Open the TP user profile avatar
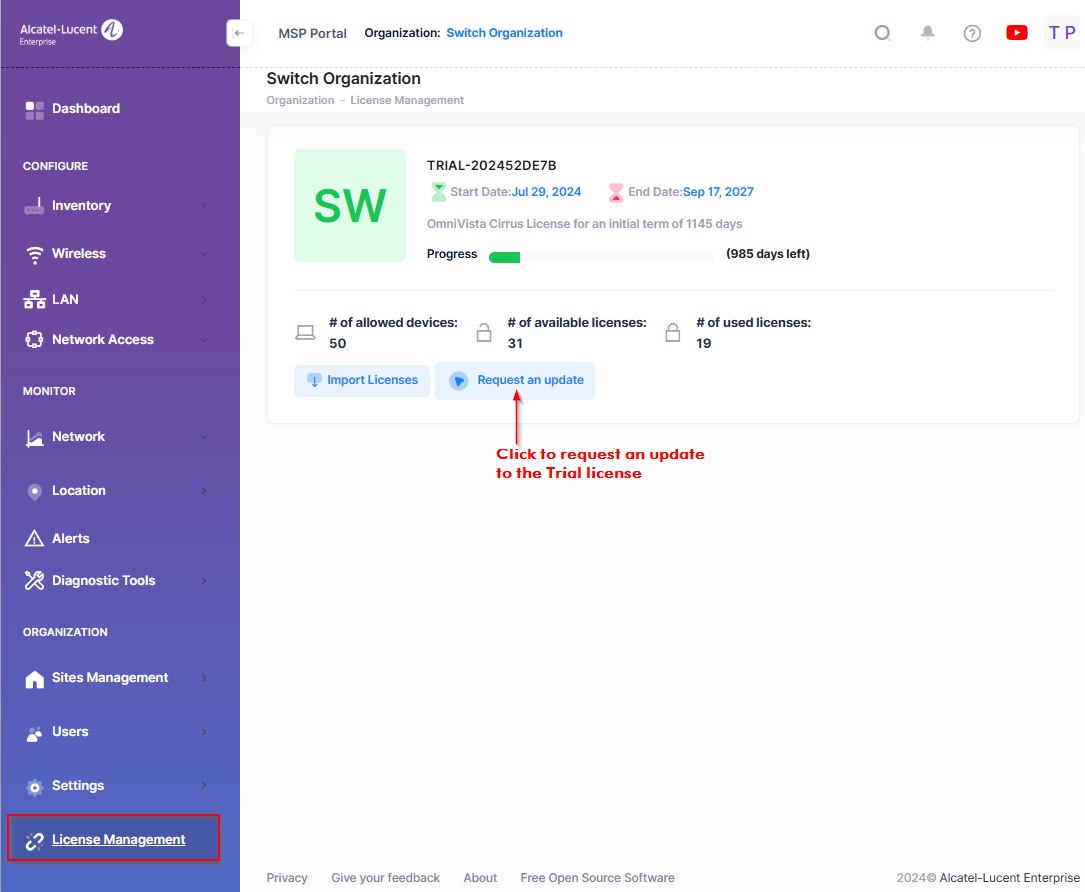The image size is (1085, 892). 1061,33
